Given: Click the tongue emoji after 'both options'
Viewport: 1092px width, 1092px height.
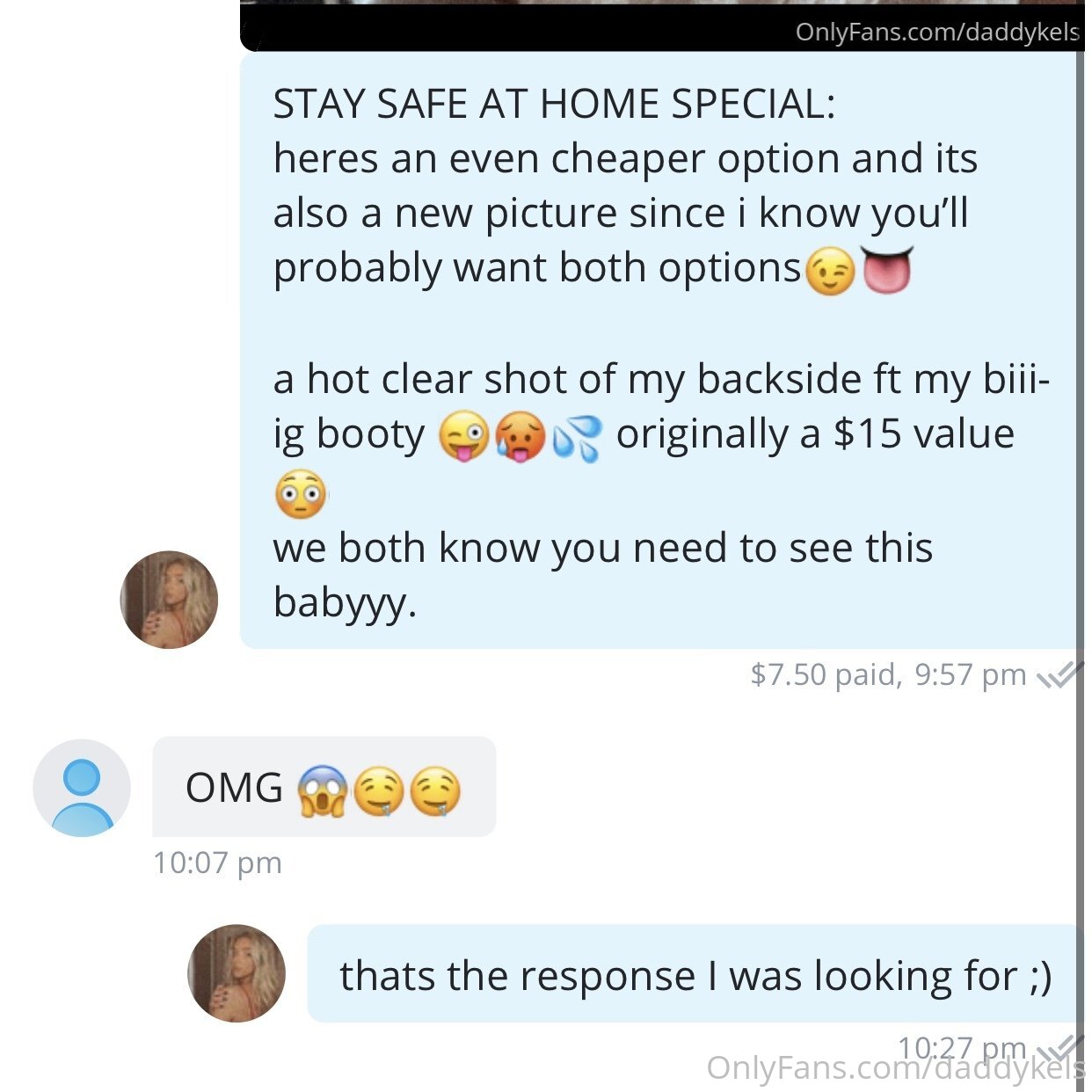Looking at the screenshot, I should (887, 270).
